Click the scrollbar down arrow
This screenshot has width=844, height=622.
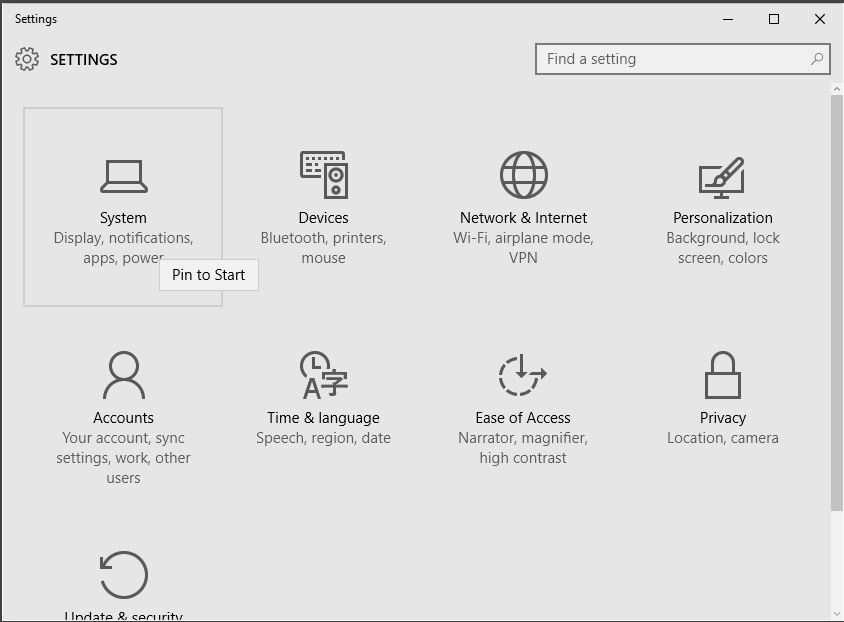(x=836, y=613)
